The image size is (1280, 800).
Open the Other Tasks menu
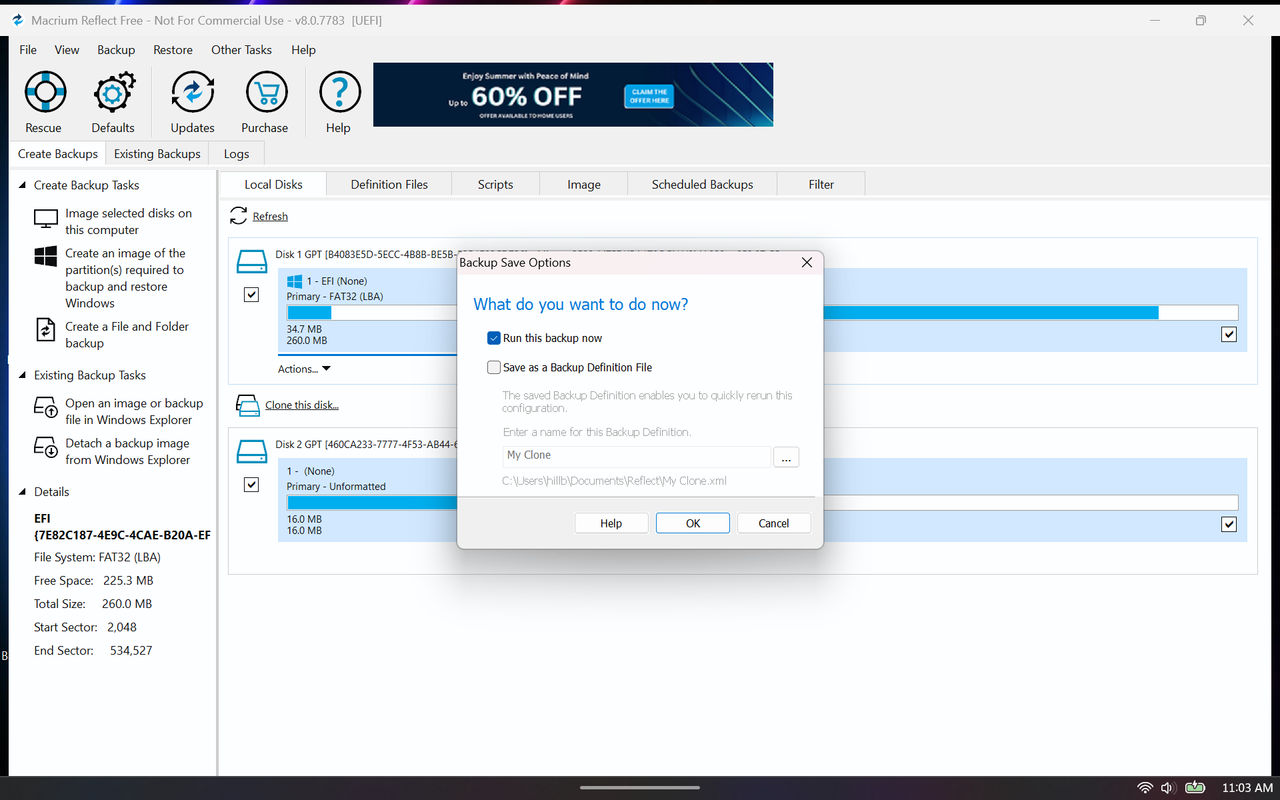(242, 50)
